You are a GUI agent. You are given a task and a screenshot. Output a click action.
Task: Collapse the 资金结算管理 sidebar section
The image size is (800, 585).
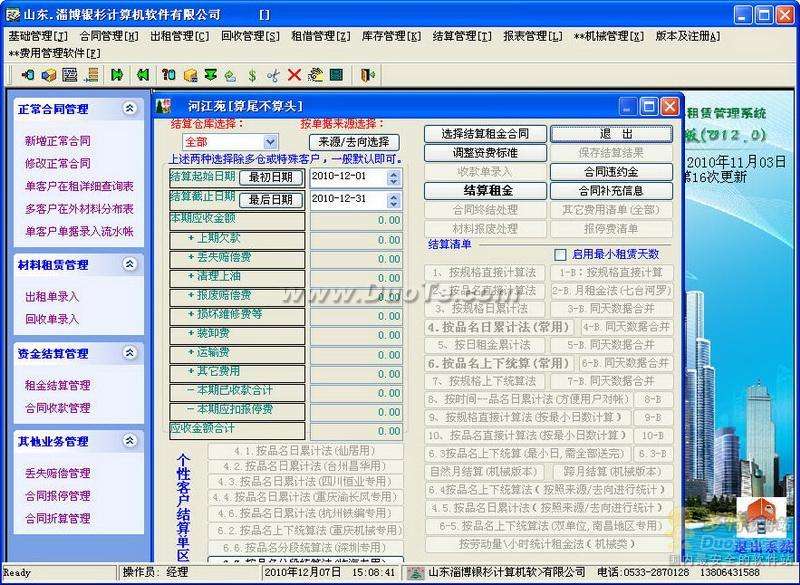point(130,353)
